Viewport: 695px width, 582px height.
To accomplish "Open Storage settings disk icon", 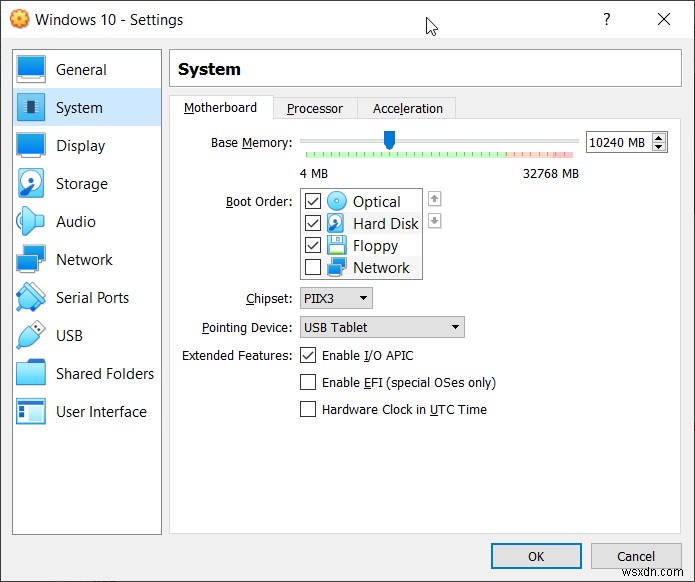I will pyautogui.click(x=31, y=183).
